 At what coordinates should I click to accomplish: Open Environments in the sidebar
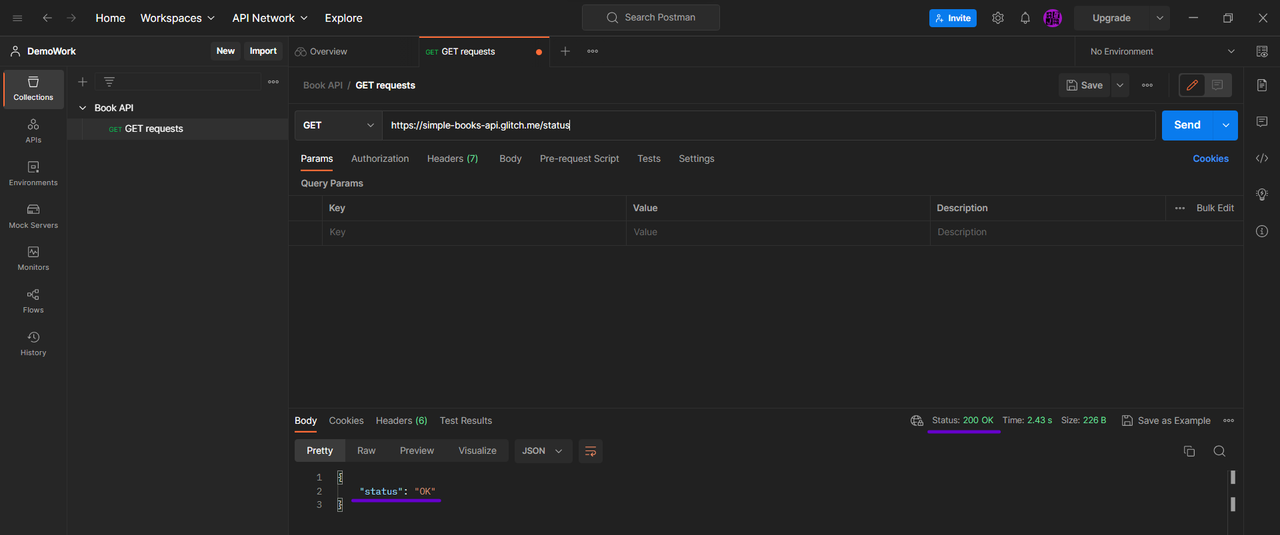[33, 174]
